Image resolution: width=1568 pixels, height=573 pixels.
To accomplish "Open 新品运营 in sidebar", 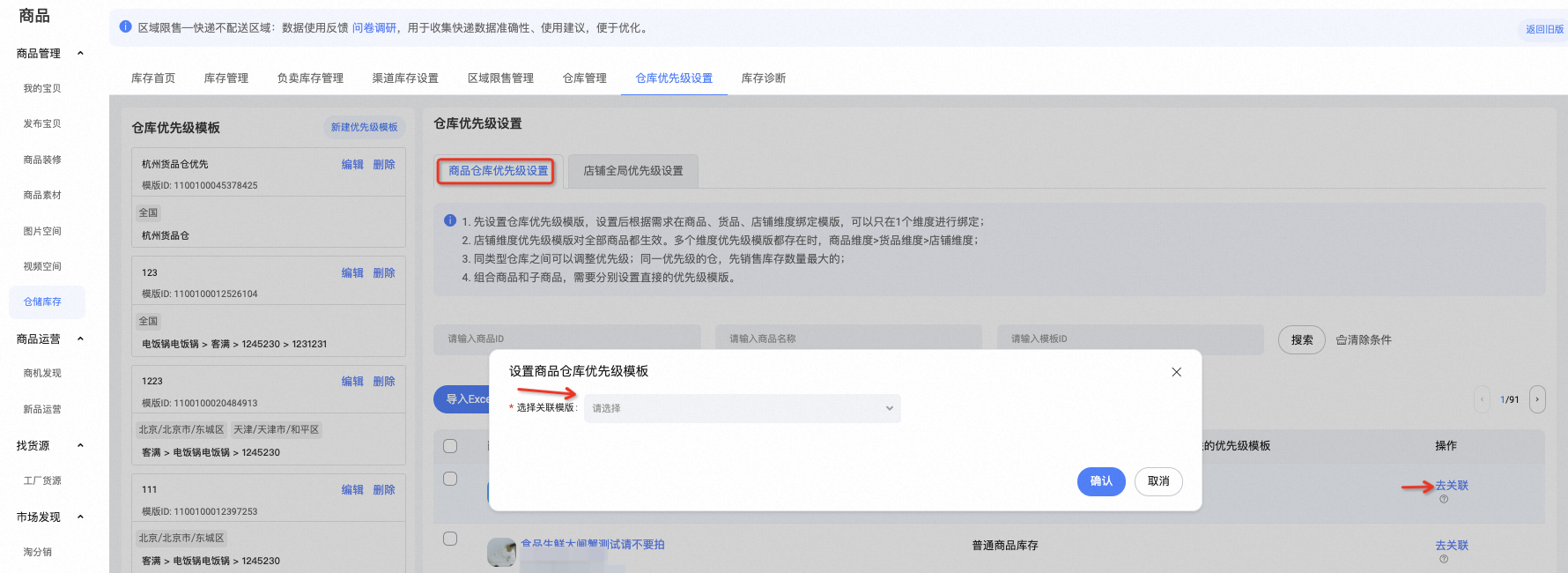I will pos(42,409).
